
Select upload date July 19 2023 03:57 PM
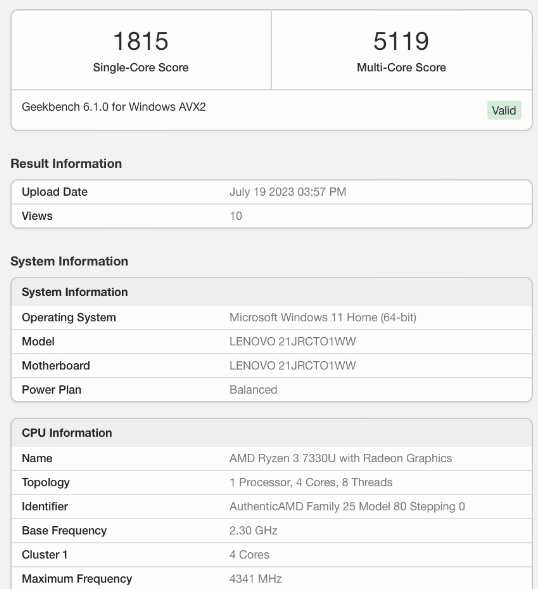click(x=288, y=192)
